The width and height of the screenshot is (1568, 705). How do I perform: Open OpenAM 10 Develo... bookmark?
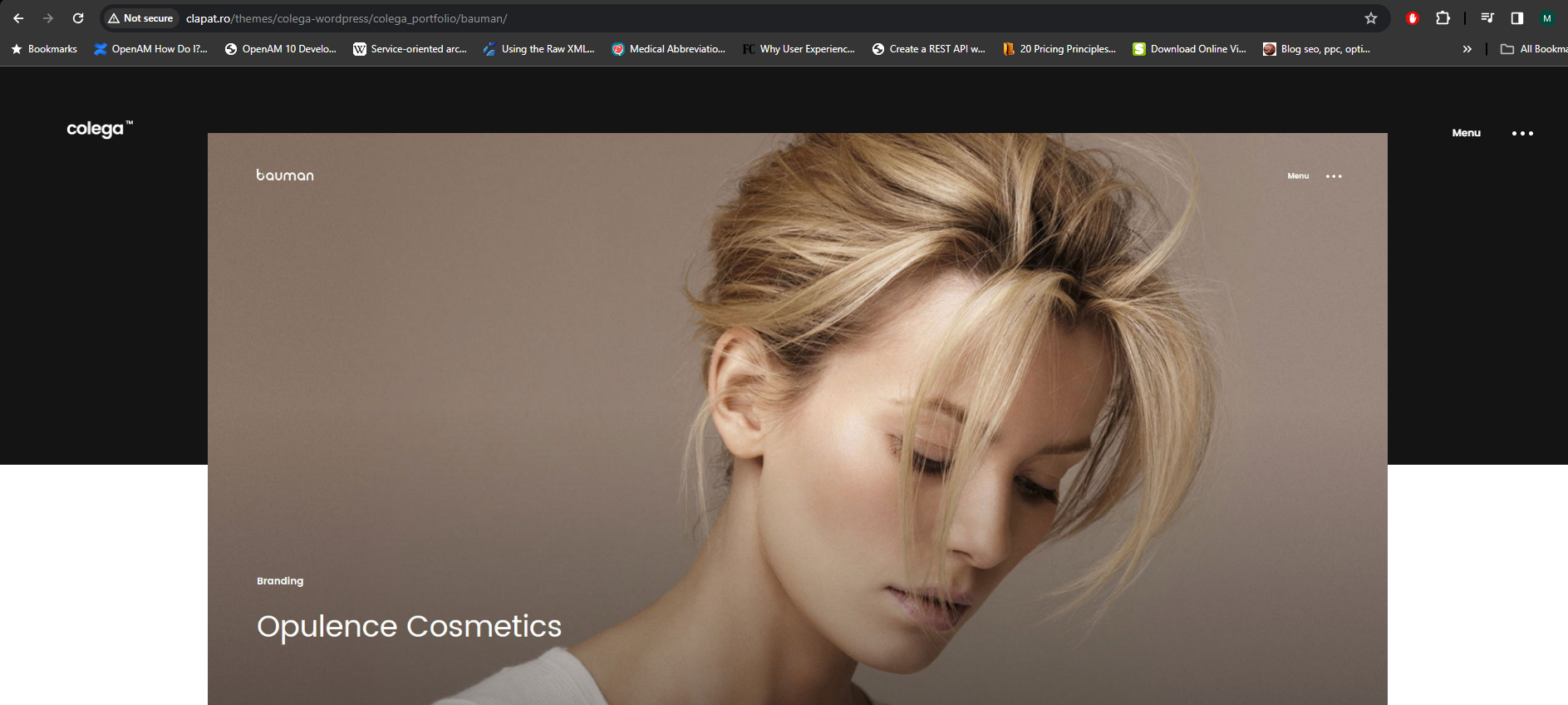[281, 49]
